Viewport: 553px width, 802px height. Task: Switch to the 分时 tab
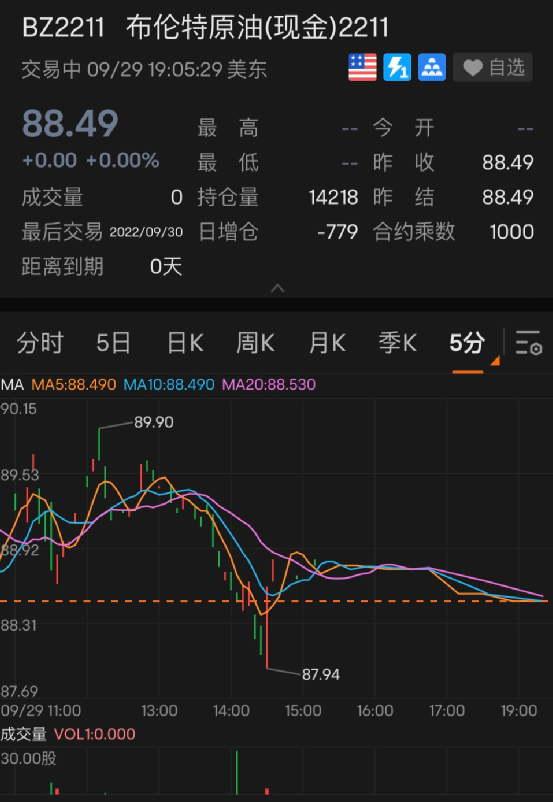[40, 342]
